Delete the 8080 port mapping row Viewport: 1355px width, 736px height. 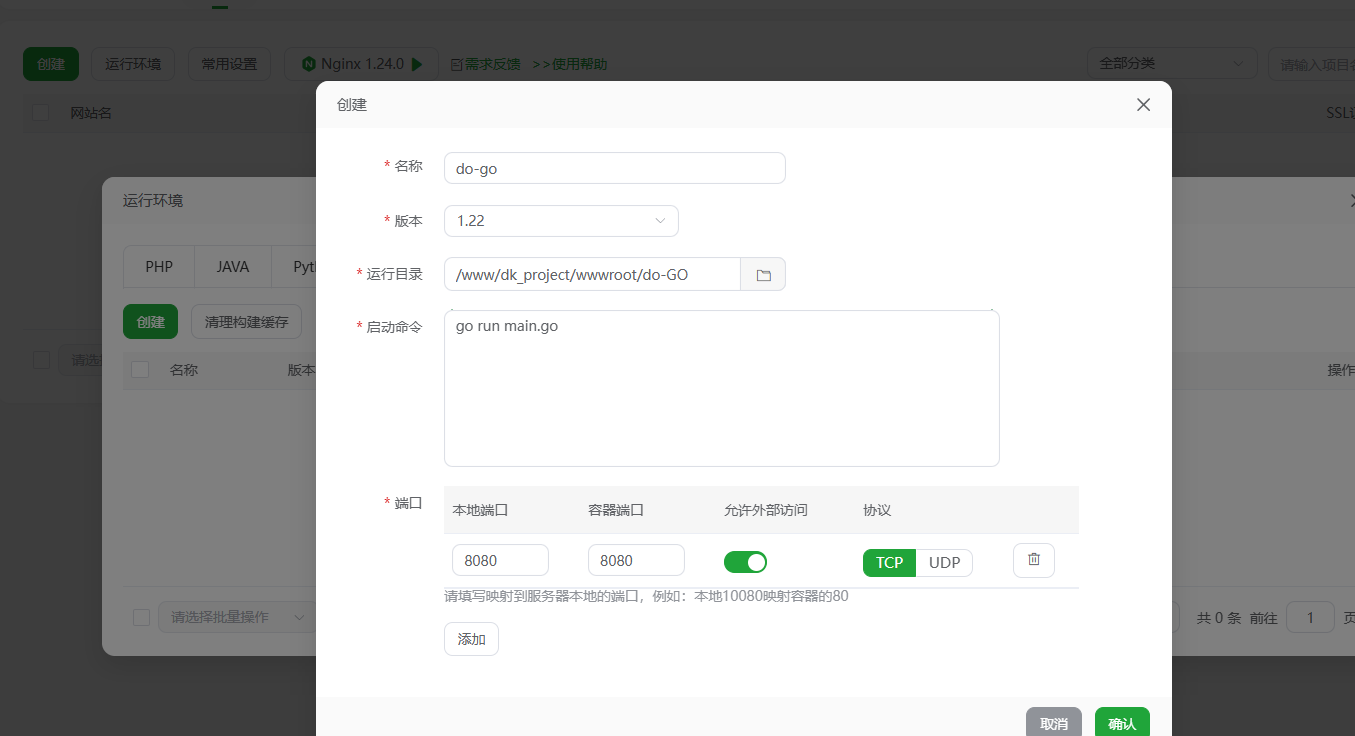[x=1033, y=560]
